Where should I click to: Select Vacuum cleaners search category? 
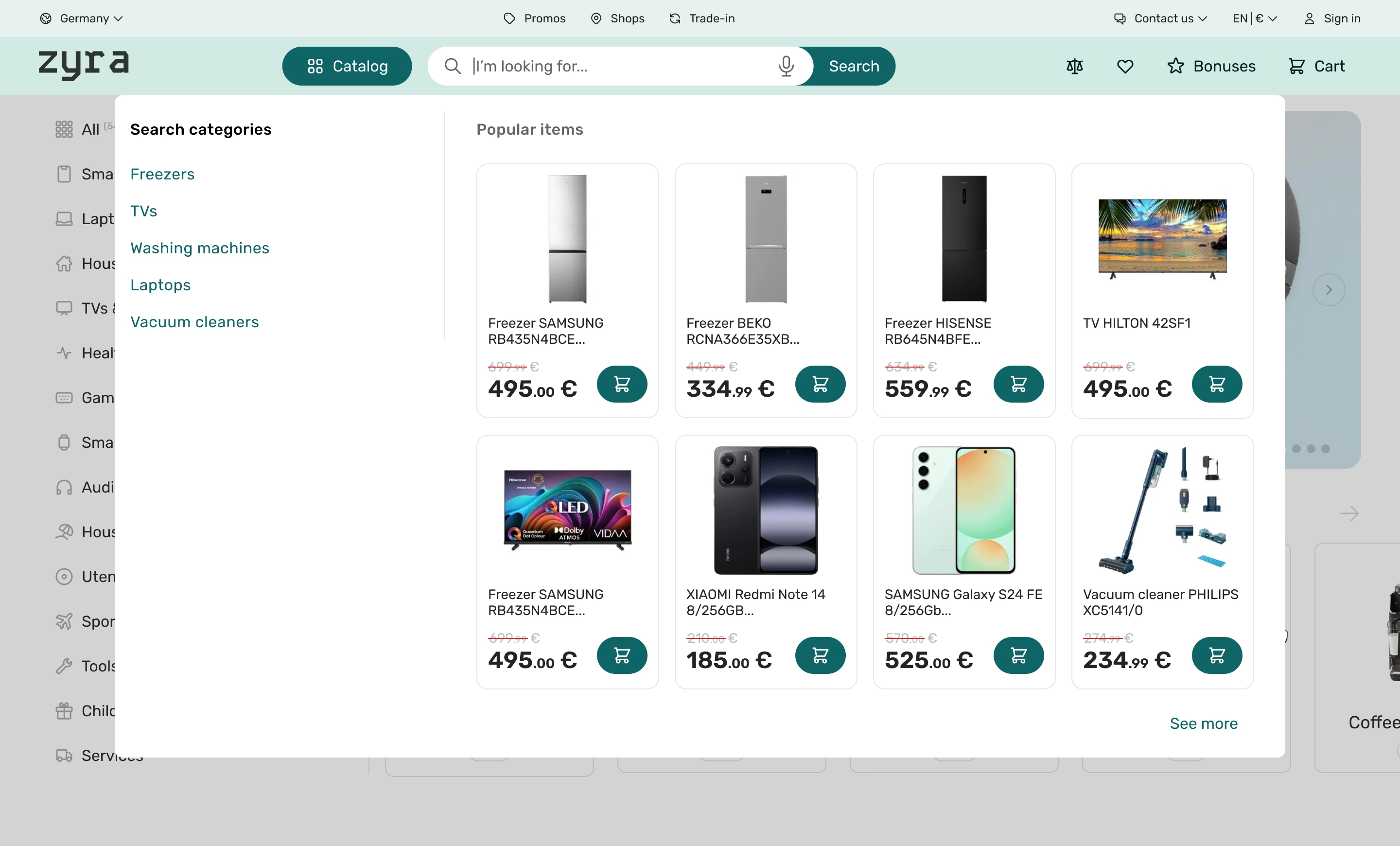coord(195,321)
